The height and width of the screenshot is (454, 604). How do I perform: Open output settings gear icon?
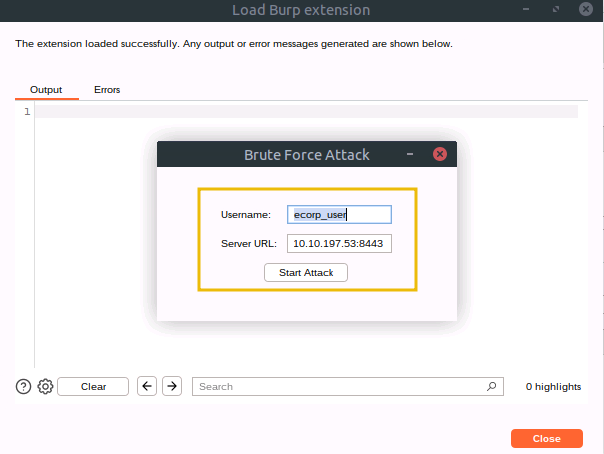[45, 386]
